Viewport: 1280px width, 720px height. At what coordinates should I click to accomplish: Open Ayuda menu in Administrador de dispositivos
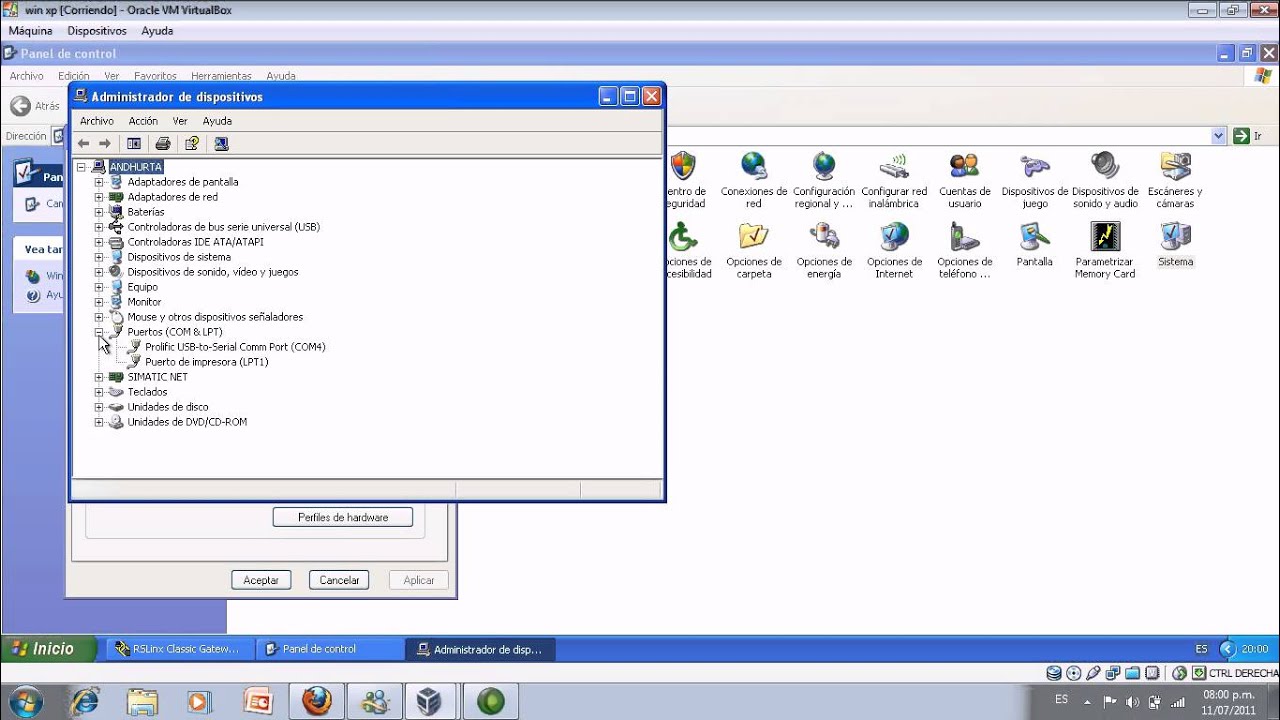point(217,121)
